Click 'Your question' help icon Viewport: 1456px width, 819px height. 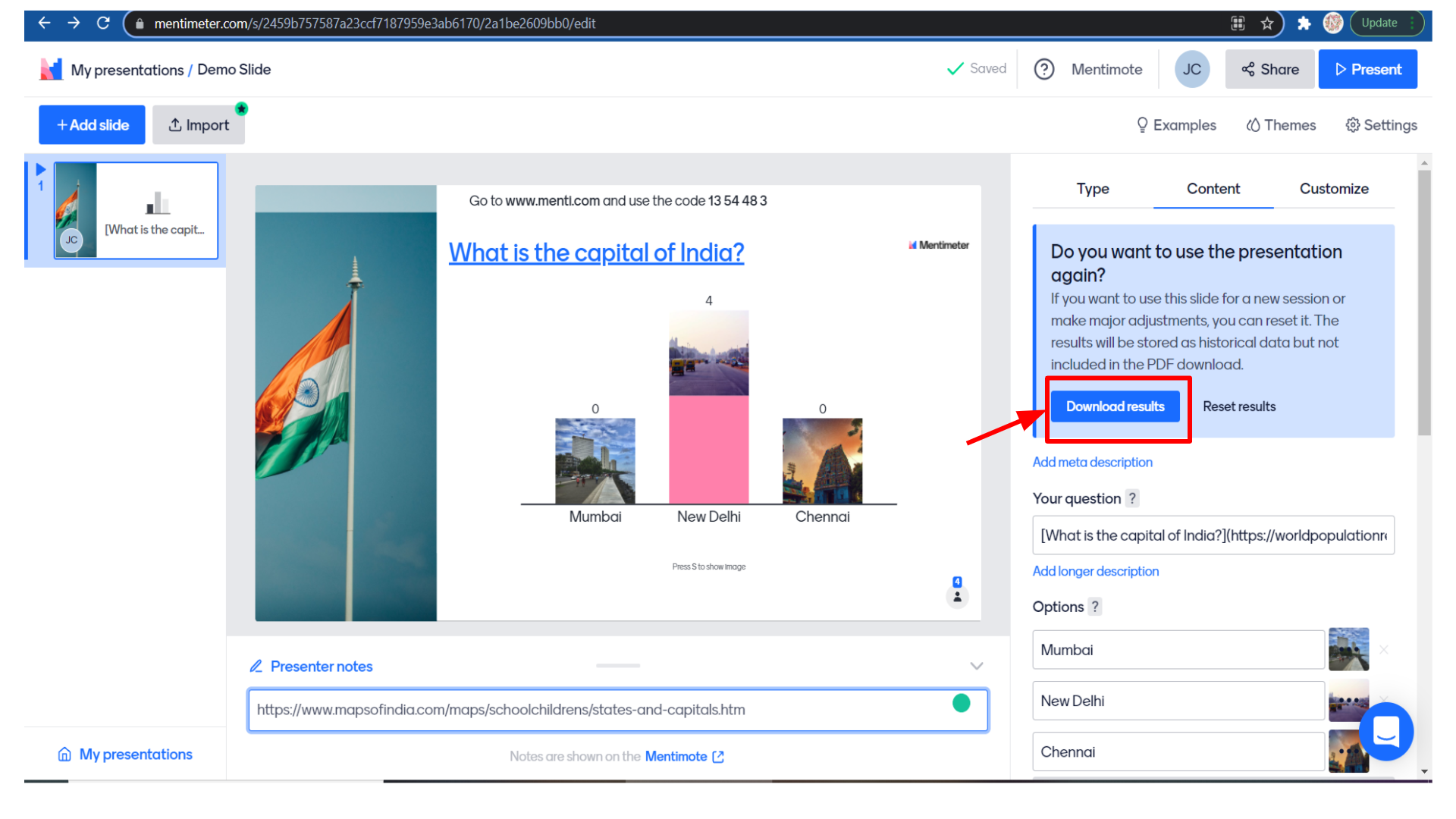click(x=1132, y=498)
